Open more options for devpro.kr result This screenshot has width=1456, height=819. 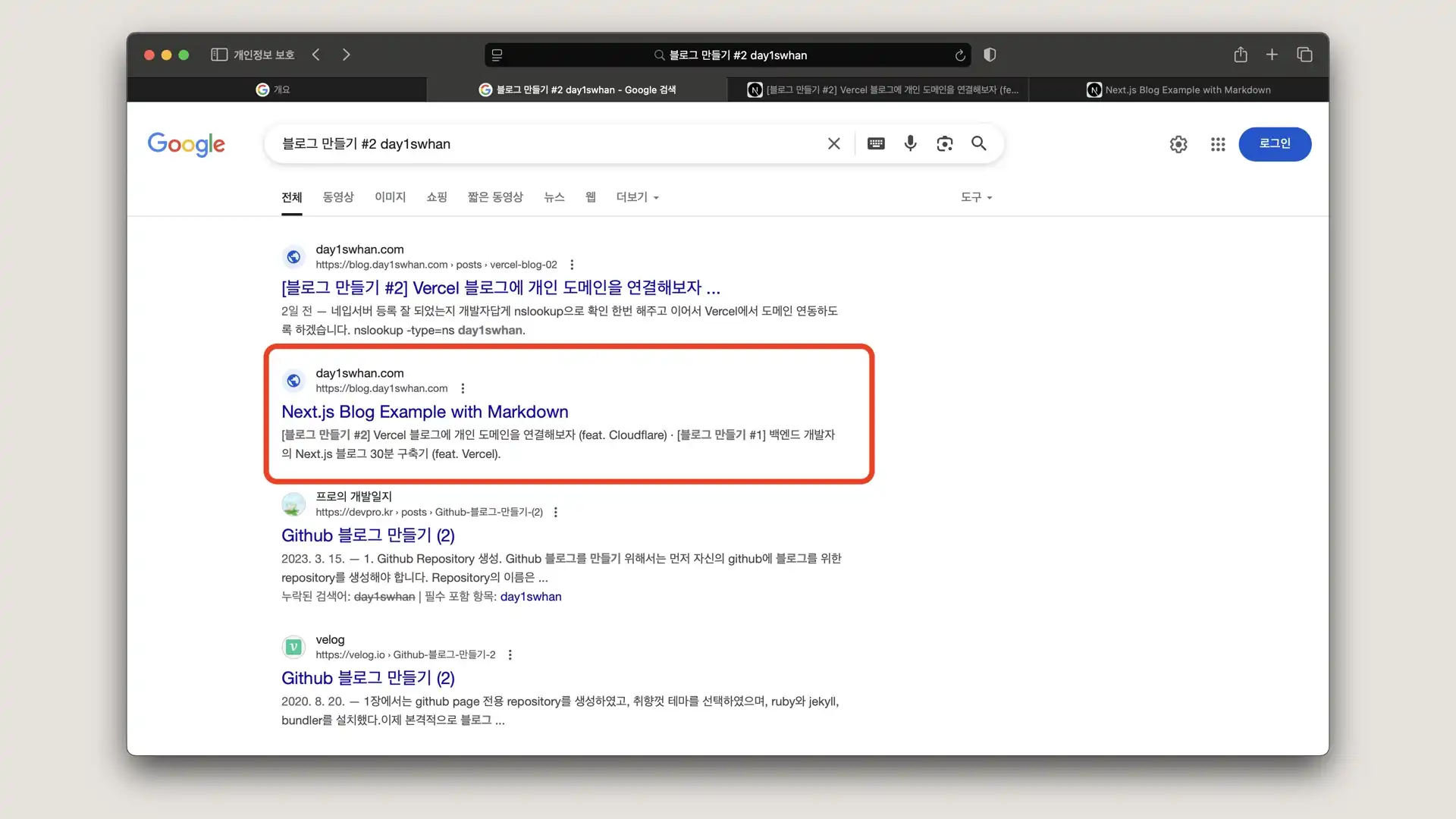pyautogui.click(x=556, y=513)
